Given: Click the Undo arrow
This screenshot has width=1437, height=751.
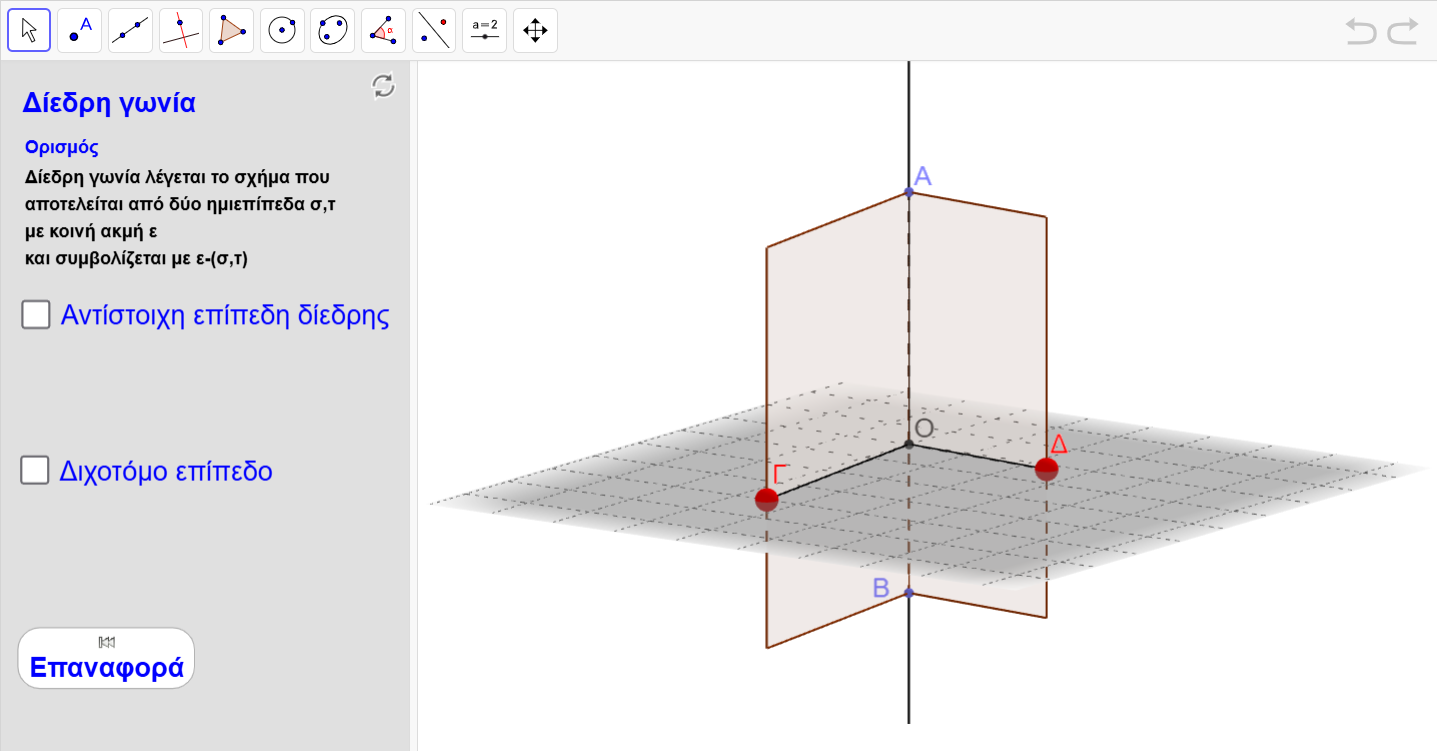Looking at the screenshot, I should pyautogui.click(x=1360, y=32).
